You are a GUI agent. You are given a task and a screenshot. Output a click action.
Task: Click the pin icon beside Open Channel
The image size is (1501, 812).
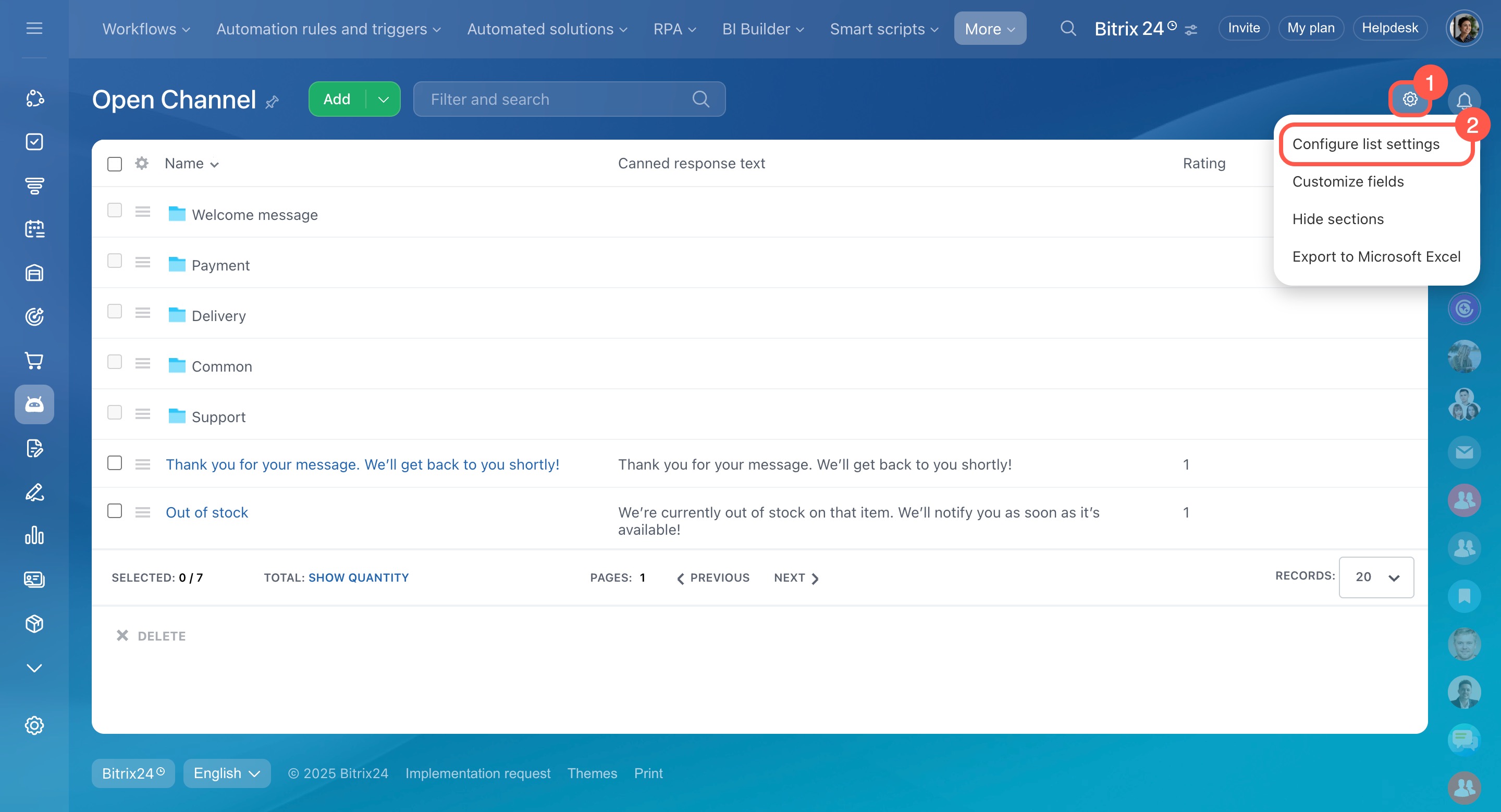click(x=272, y=103)
